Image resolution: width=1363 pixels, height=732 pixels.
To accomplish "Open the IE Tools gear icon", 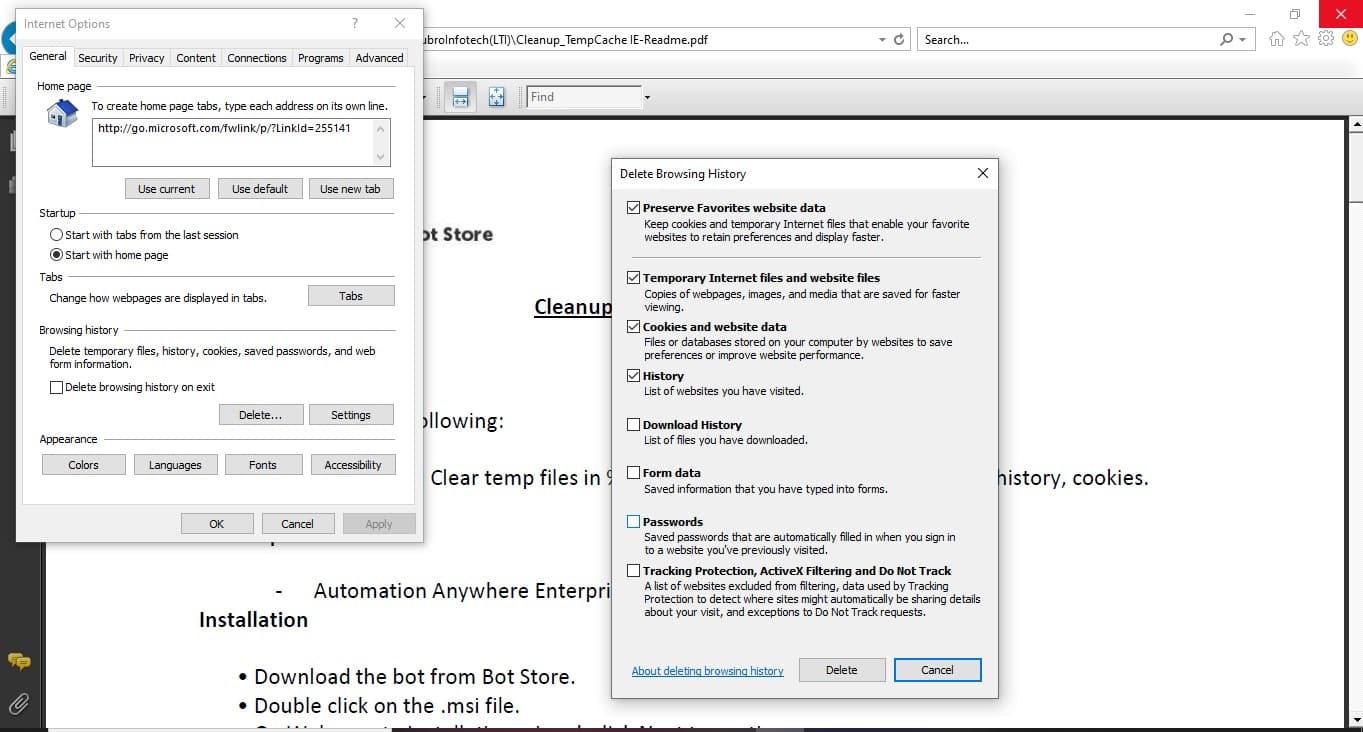I will click(1326, 39).
